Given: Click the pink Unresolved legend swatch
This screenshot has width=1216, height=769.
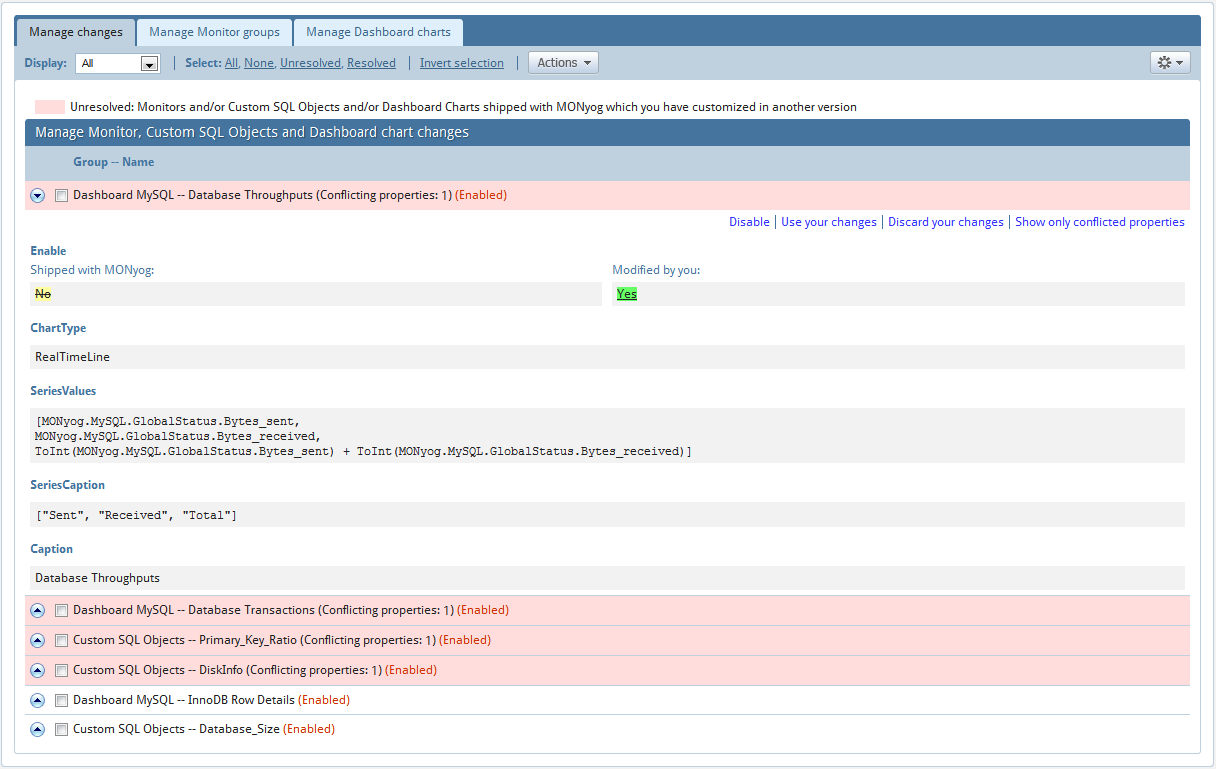Looking at the screenshot, I should (50, 107).
